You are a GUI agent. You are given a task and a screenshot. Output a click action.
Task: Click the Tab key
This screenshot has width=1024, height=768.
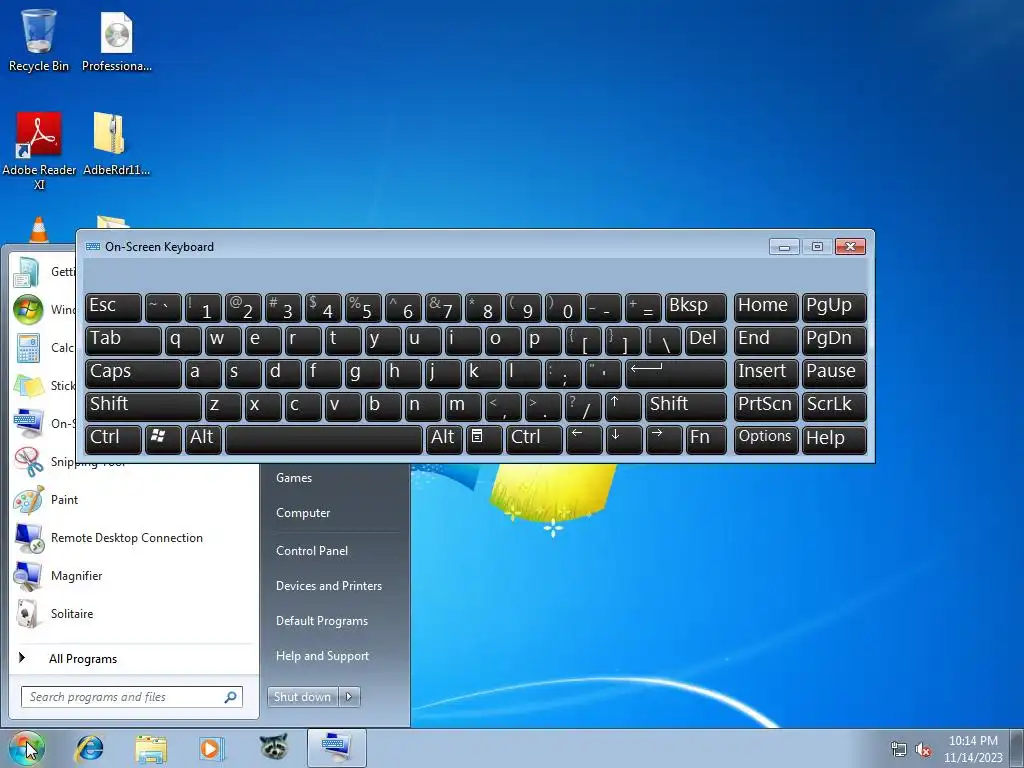coord(123,340)
